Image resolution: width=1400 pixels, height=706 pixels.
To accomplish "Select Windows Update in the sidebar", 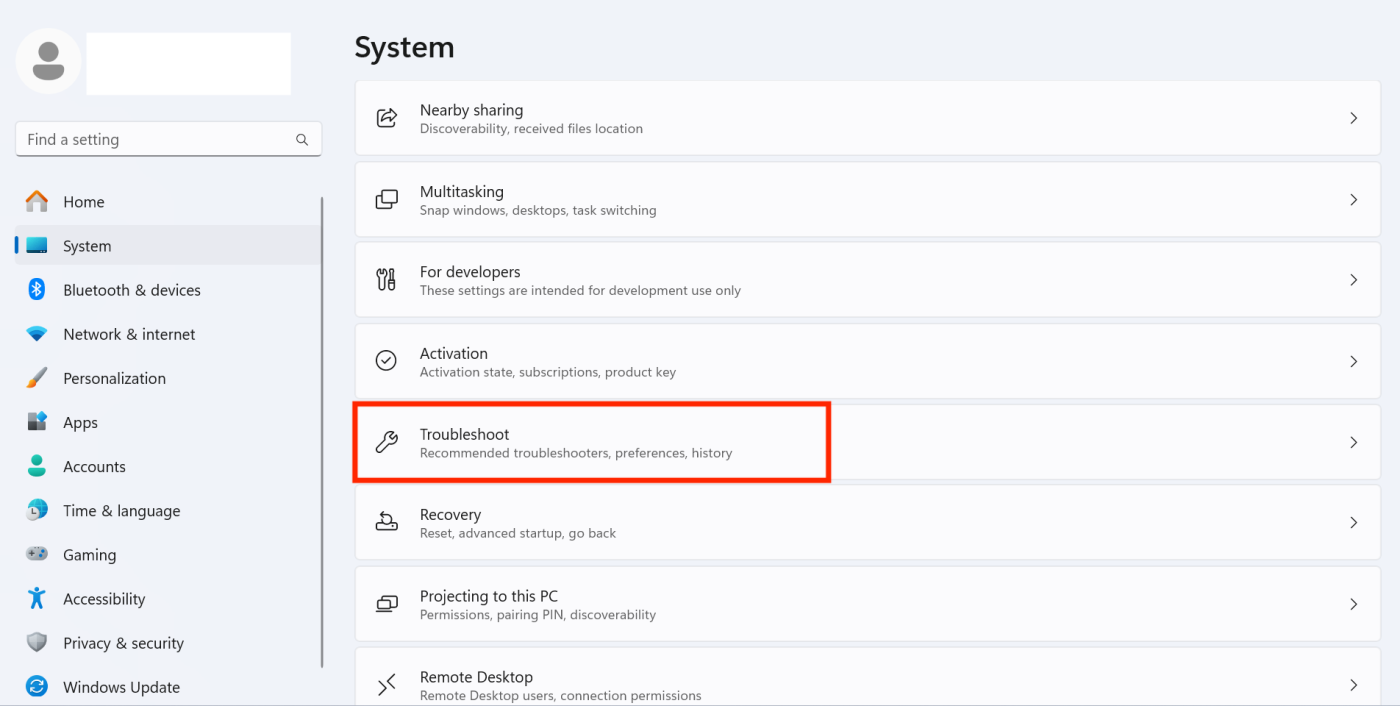I will click(x=120, y=687).
